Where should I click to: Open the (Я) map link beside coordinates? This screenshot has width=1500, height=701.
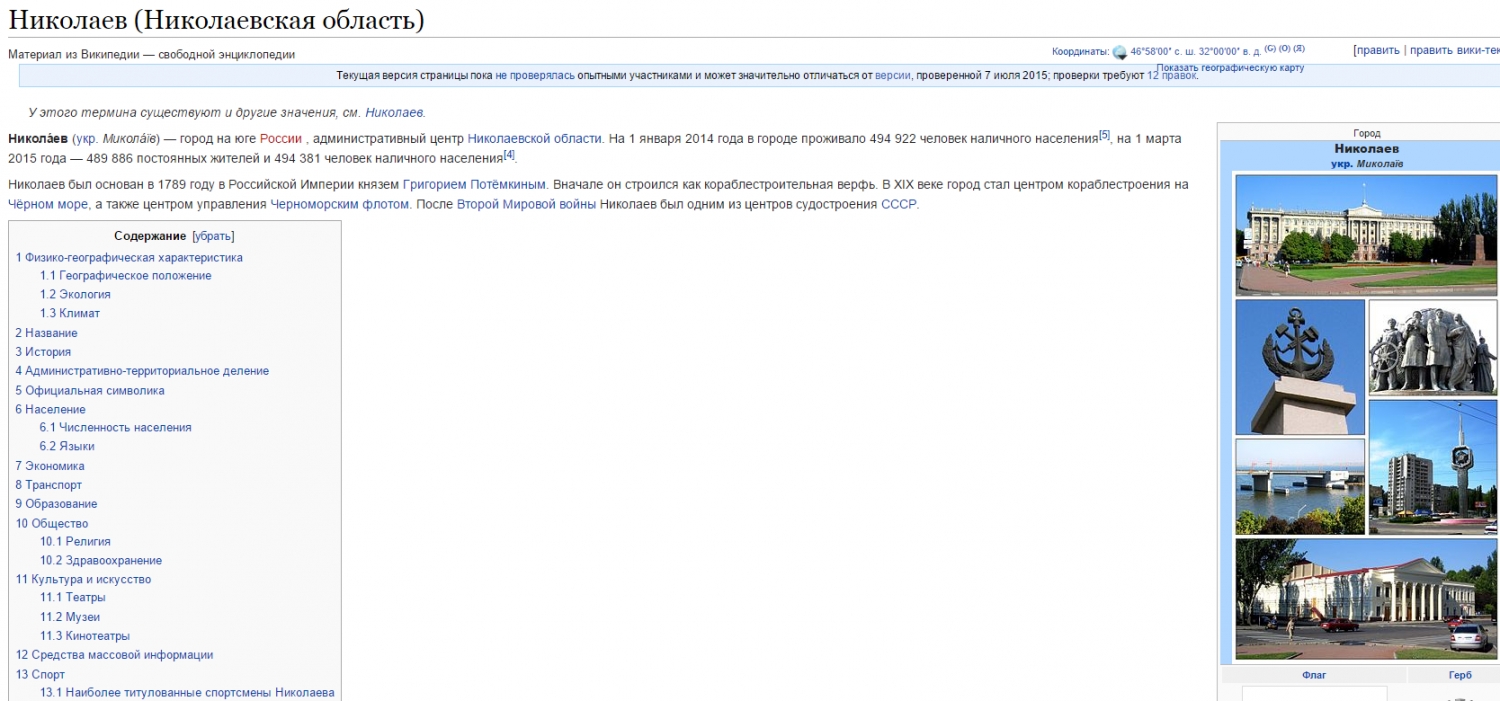click(x=1299, y=48)
